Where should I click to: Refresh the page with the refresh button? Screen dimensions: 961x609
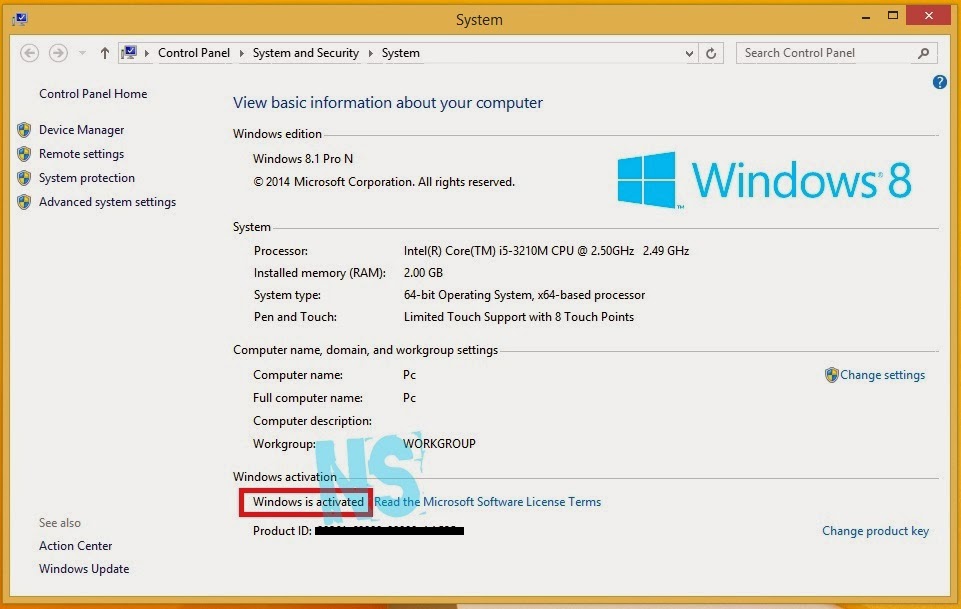[x=711, y=54]
